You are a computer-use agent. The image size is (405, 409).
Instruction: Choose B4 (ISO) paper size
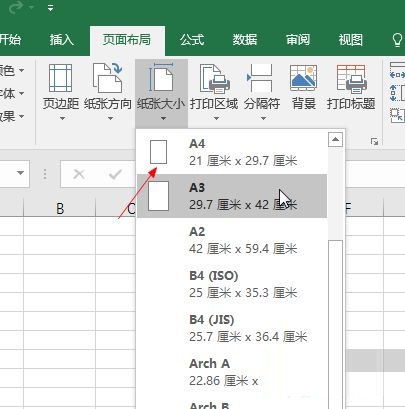coord(232,284)
